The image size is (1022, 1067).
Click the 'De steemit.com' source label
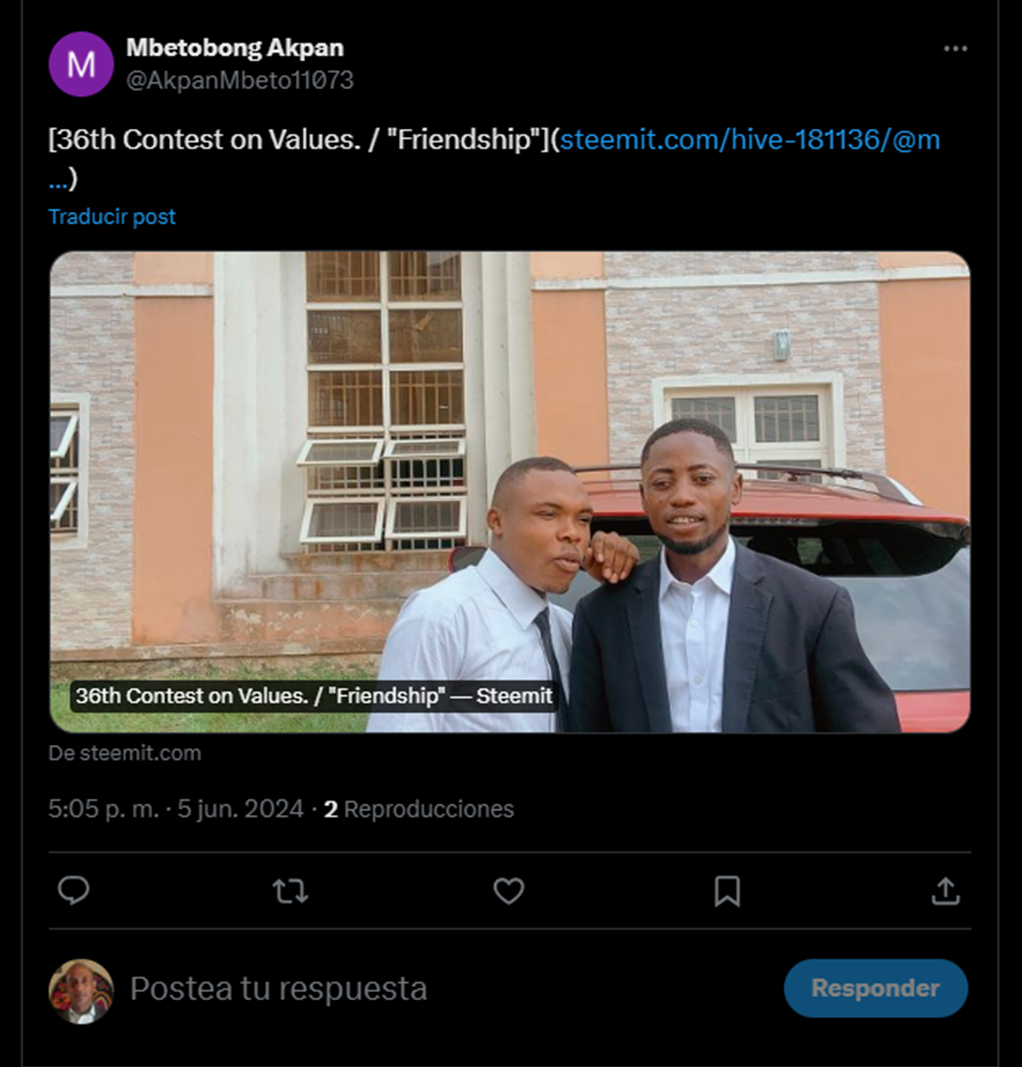click(125, 753)
